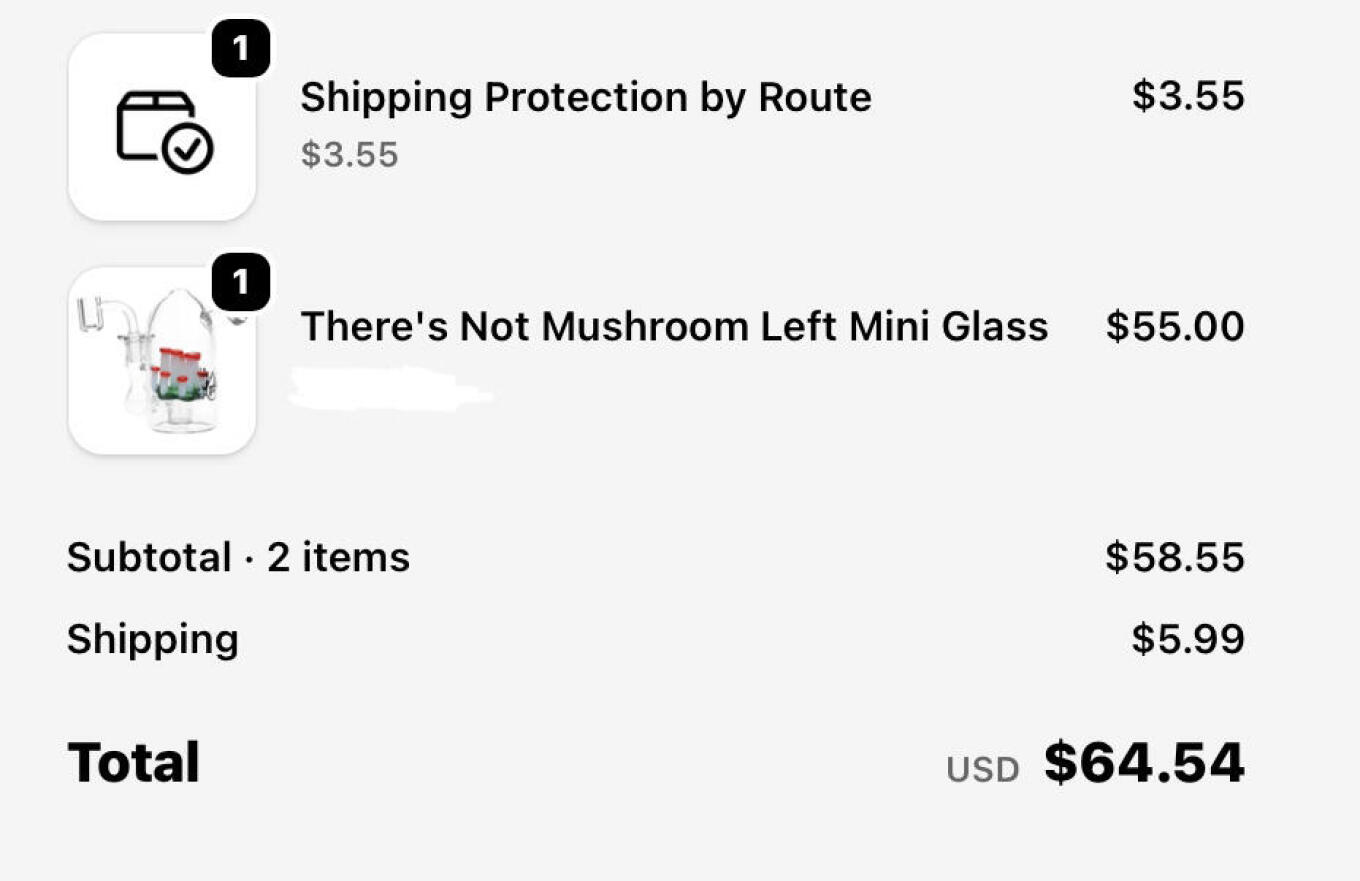Image resolution: width=1360 pixels, height=881 pixels.
Task: Click the $58.55 subtotal amount
Action: coord(1174,557)
